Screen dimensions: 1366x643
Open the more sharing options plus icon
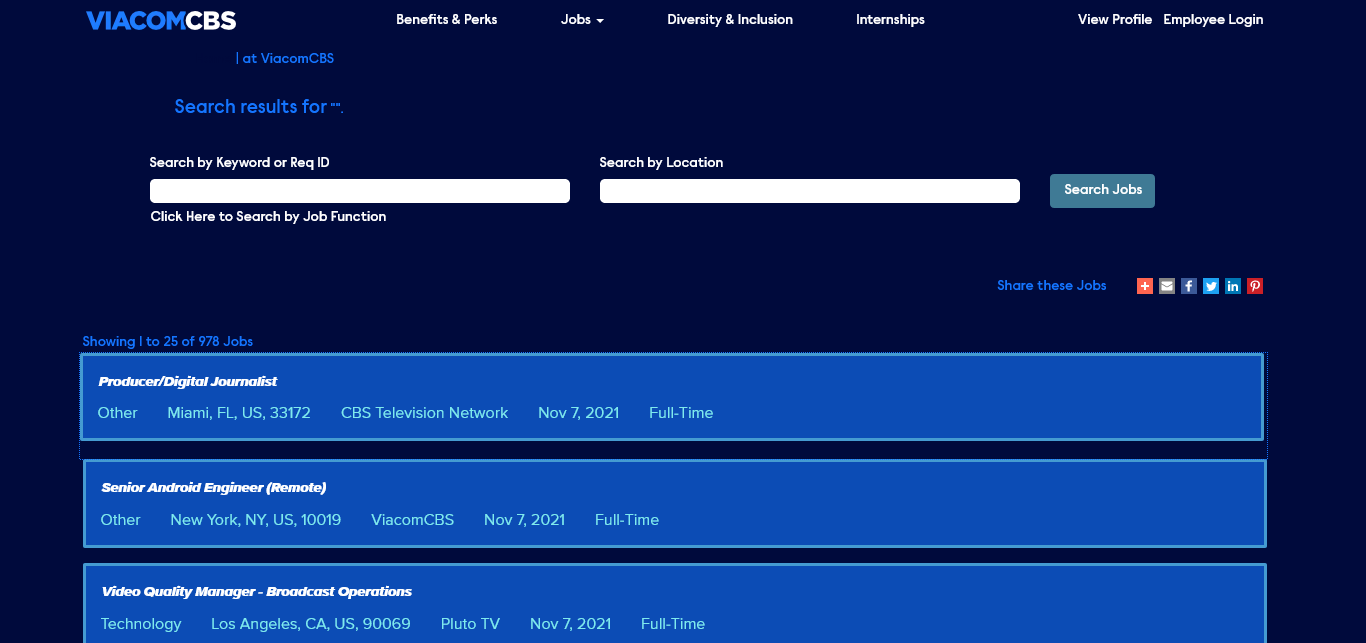tap(1145, 286)
